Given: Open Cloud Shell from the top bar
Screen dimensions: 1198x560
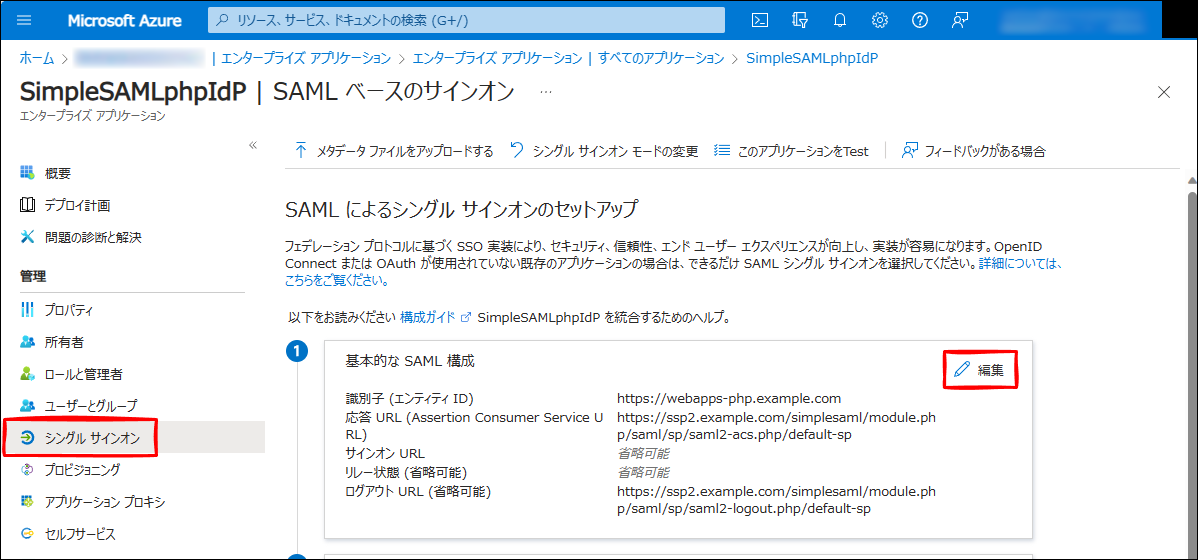Looking at the screenshot, I should click(760, 20).
